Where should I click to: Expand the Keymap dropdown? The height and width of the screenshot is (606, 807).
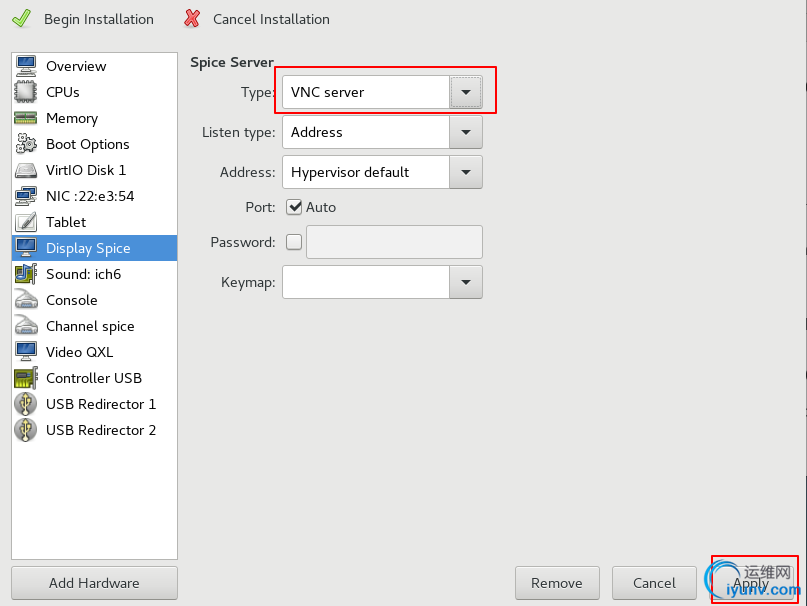click(465, 282)
